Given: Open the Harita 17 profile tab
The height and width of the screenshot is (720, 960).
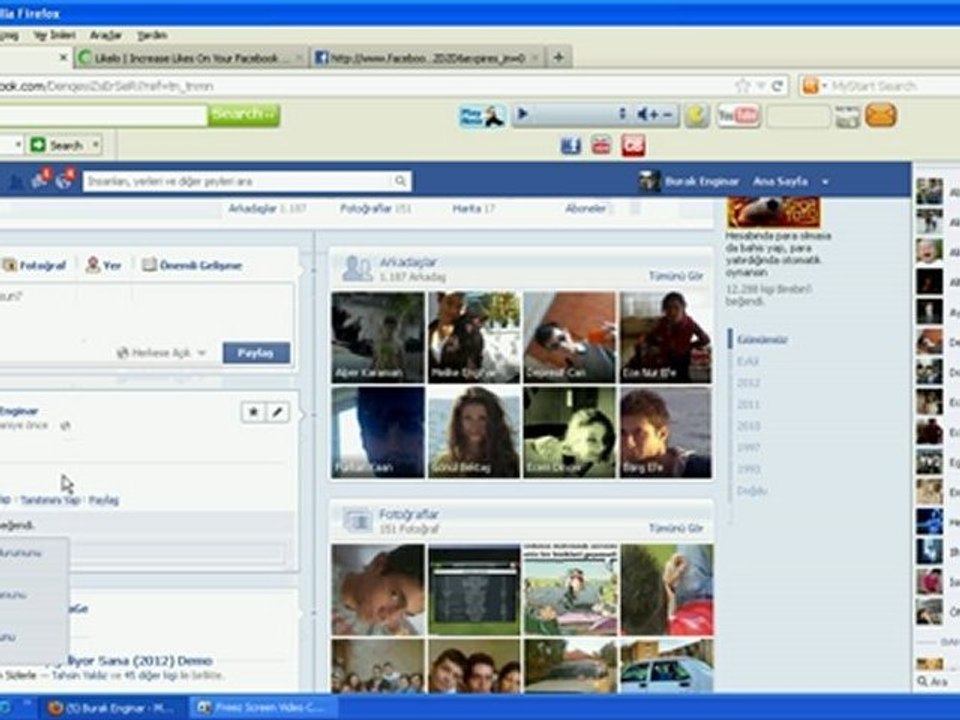Looking at the screenshot, I should tap(473, 208).
